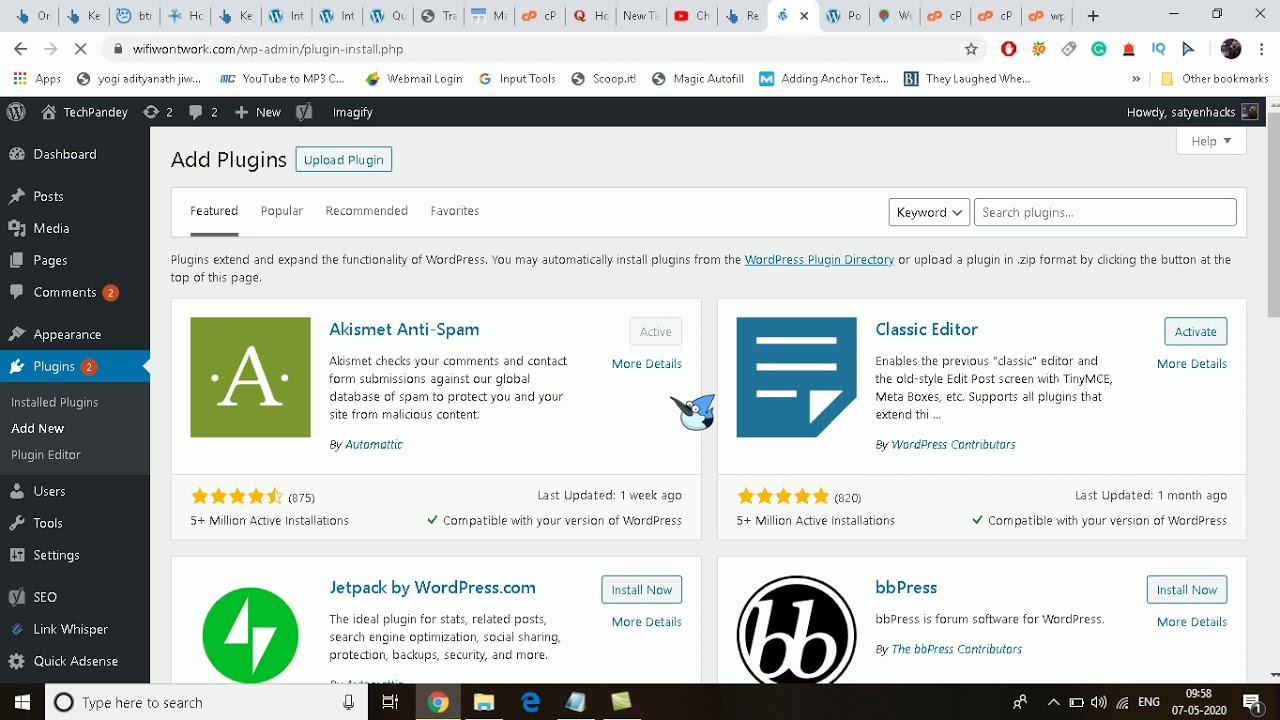Open comments bubble in admin bar
The height and width of the screenshot is (720, 1280).
click(x=203, y=112)
